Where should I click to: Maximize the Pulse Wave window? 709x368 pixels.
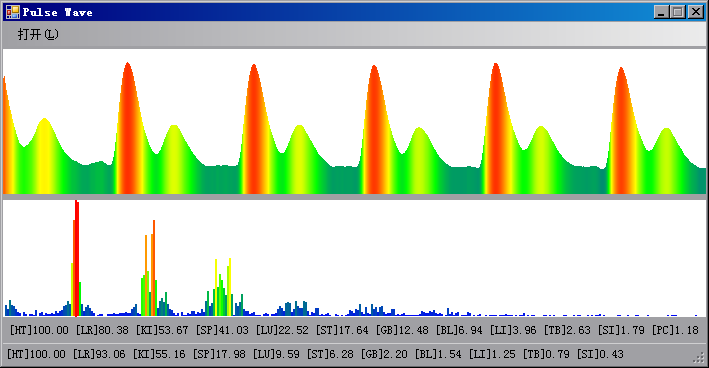click(x=678, y=12)
